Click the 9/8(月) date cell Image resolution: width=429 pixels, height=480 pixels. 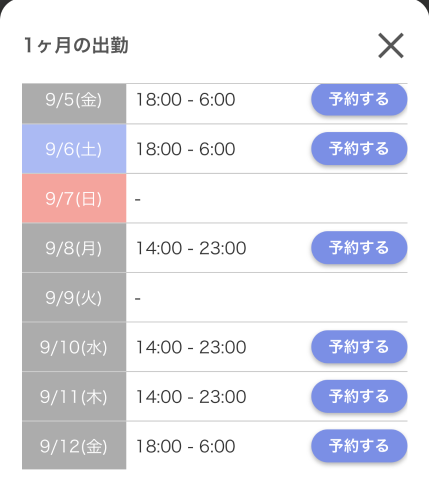click(x=74, y=248)
